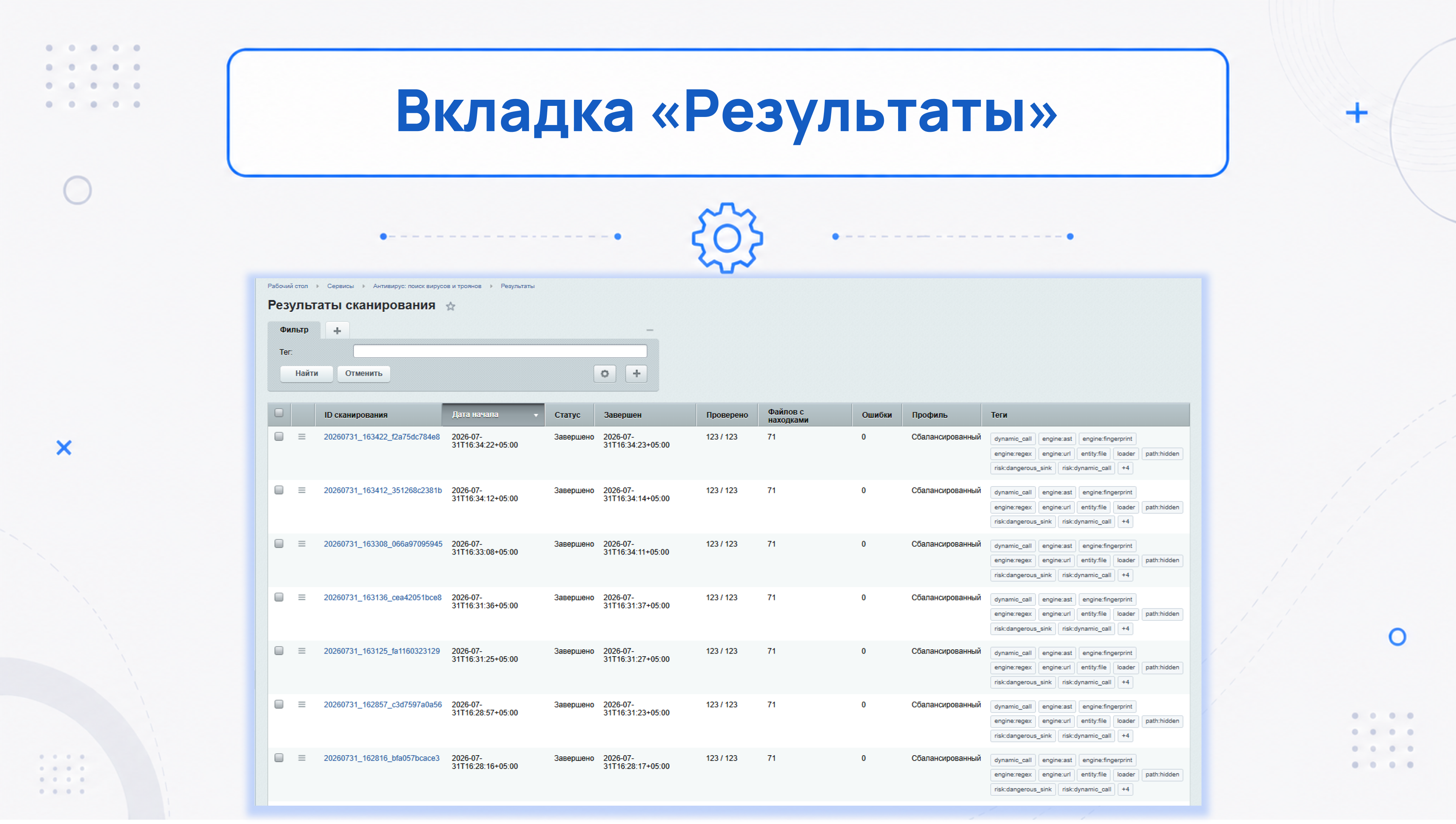Check the row 20260731_163136_cea42051bce8 checkbox
Viewport: 1456px width, 824px height.
279,598
